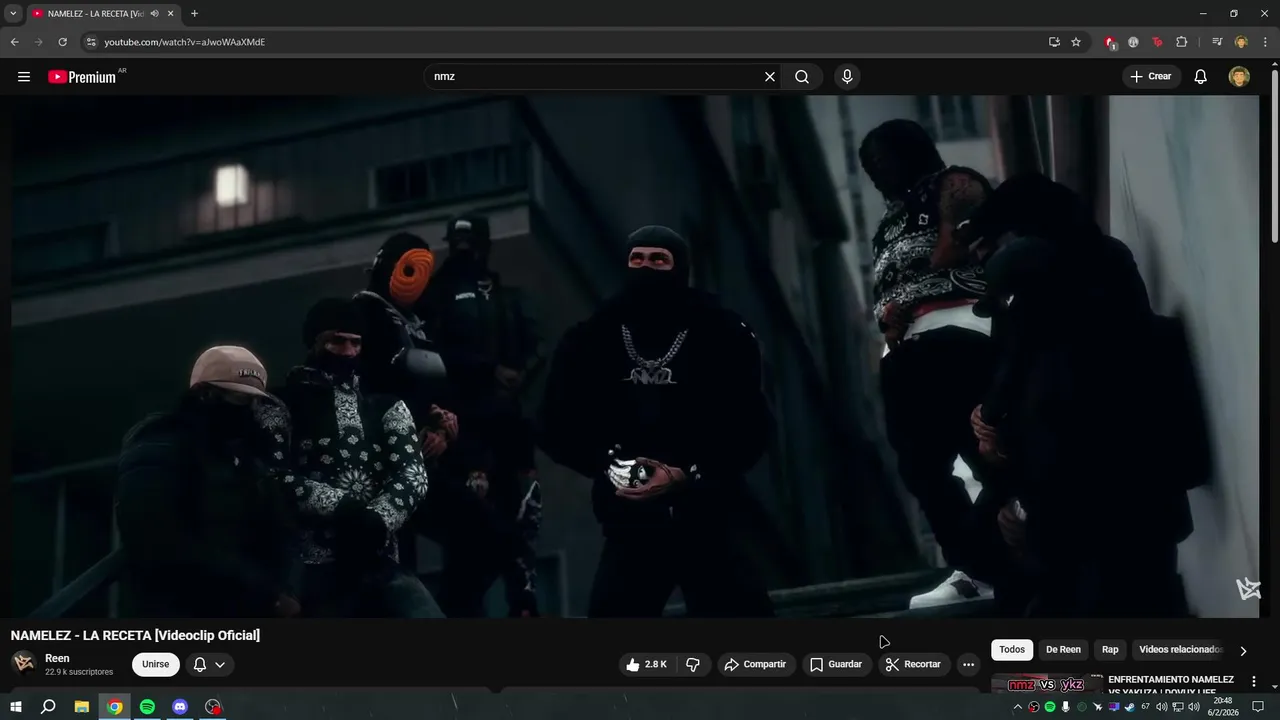Start voice search with the microphone
The image size is (1280, 720).
tap(847, 77)
